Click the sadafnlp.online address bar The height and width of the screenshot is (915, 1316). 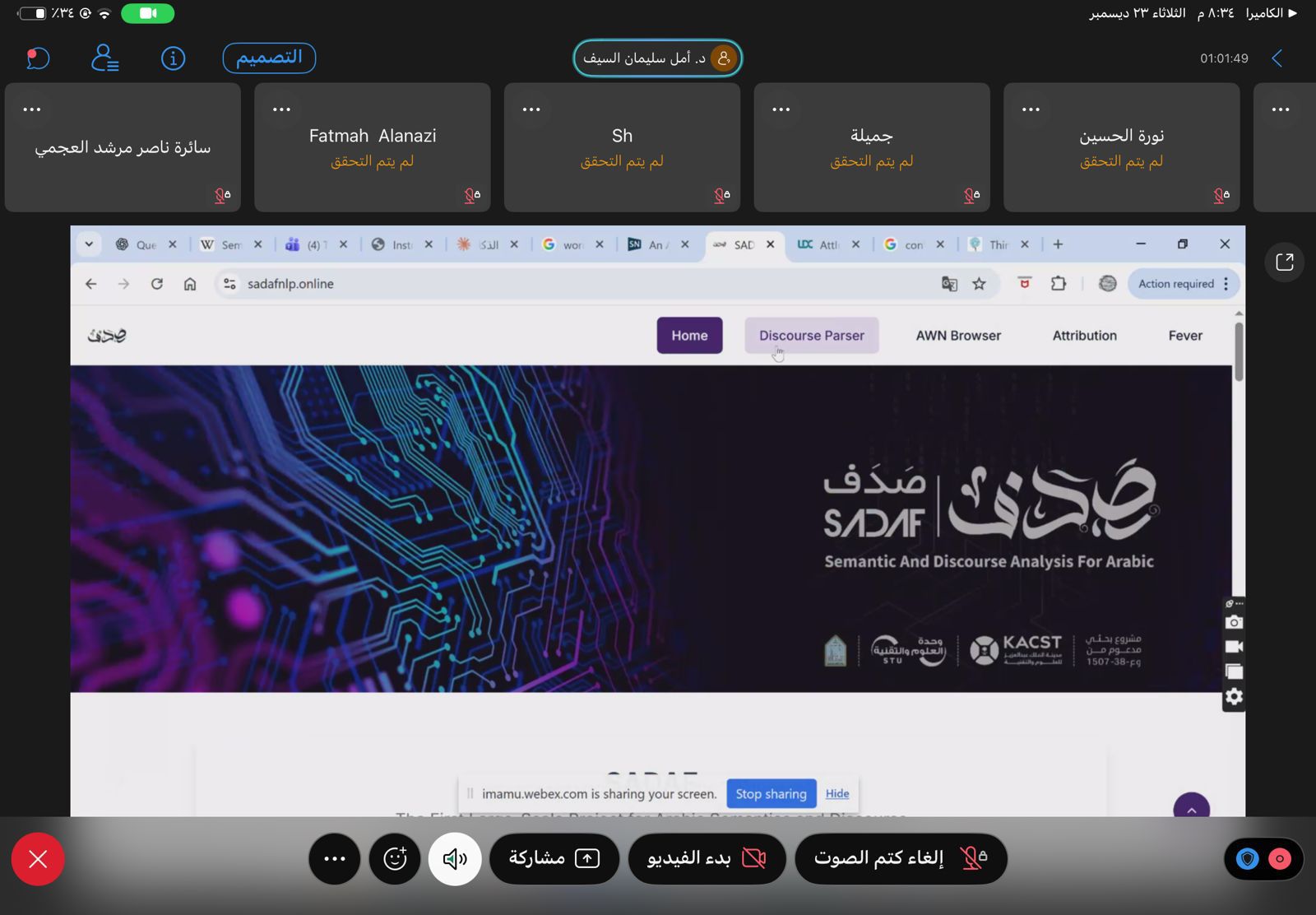point(576,284)
